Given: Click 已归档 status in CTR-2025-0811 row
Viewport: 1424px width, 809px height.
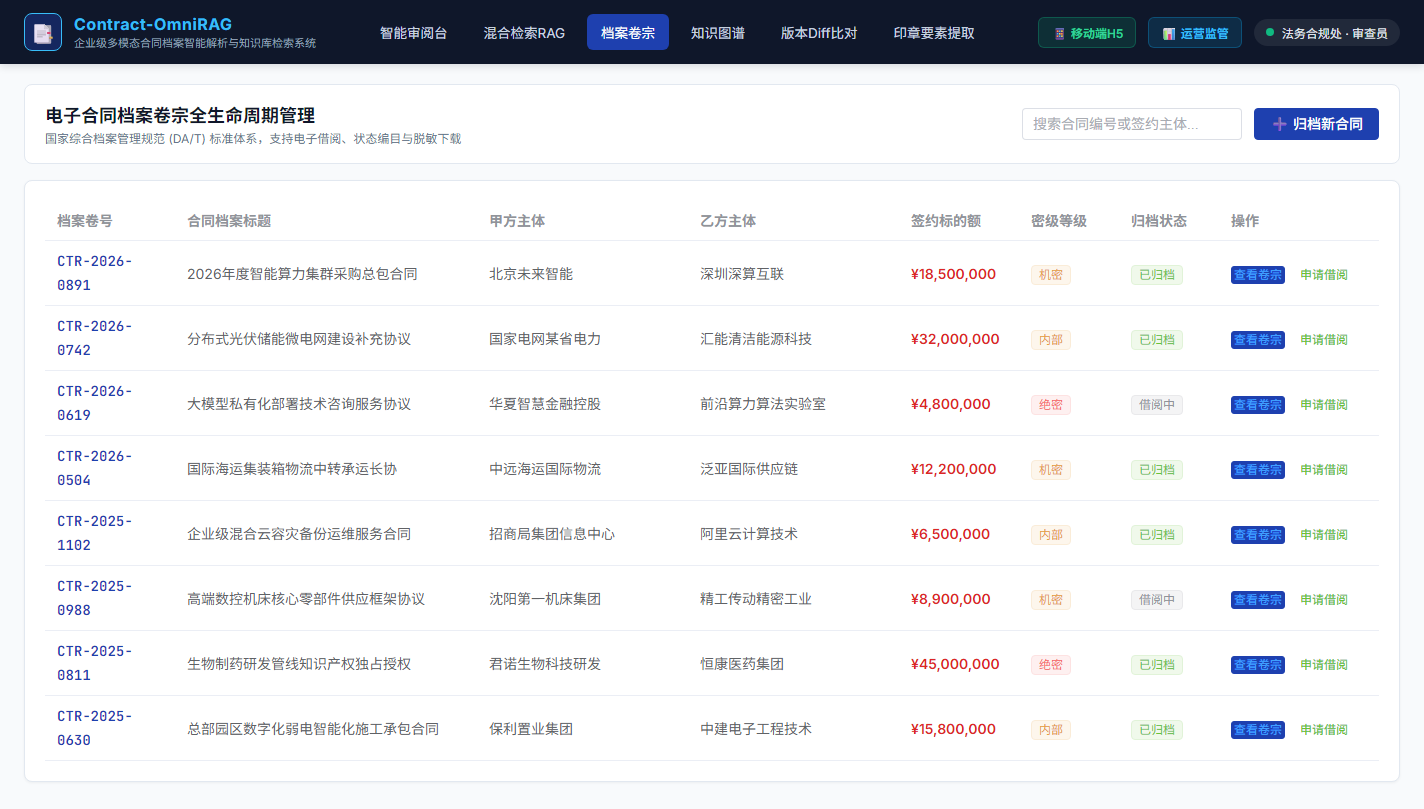Looking at the screenshot, I should coord(1157,664).
